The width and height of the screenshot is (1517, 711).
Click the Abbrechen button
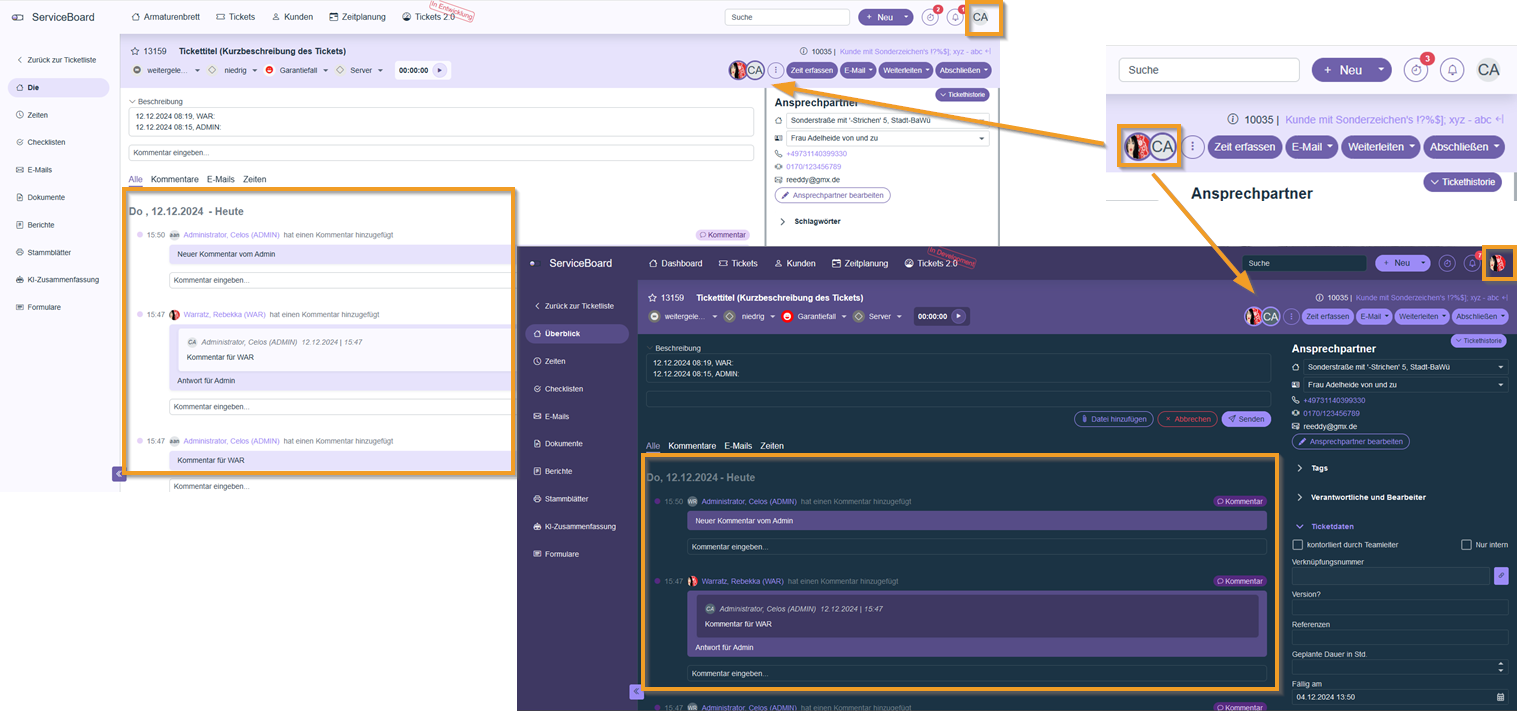click(1187, 419)
